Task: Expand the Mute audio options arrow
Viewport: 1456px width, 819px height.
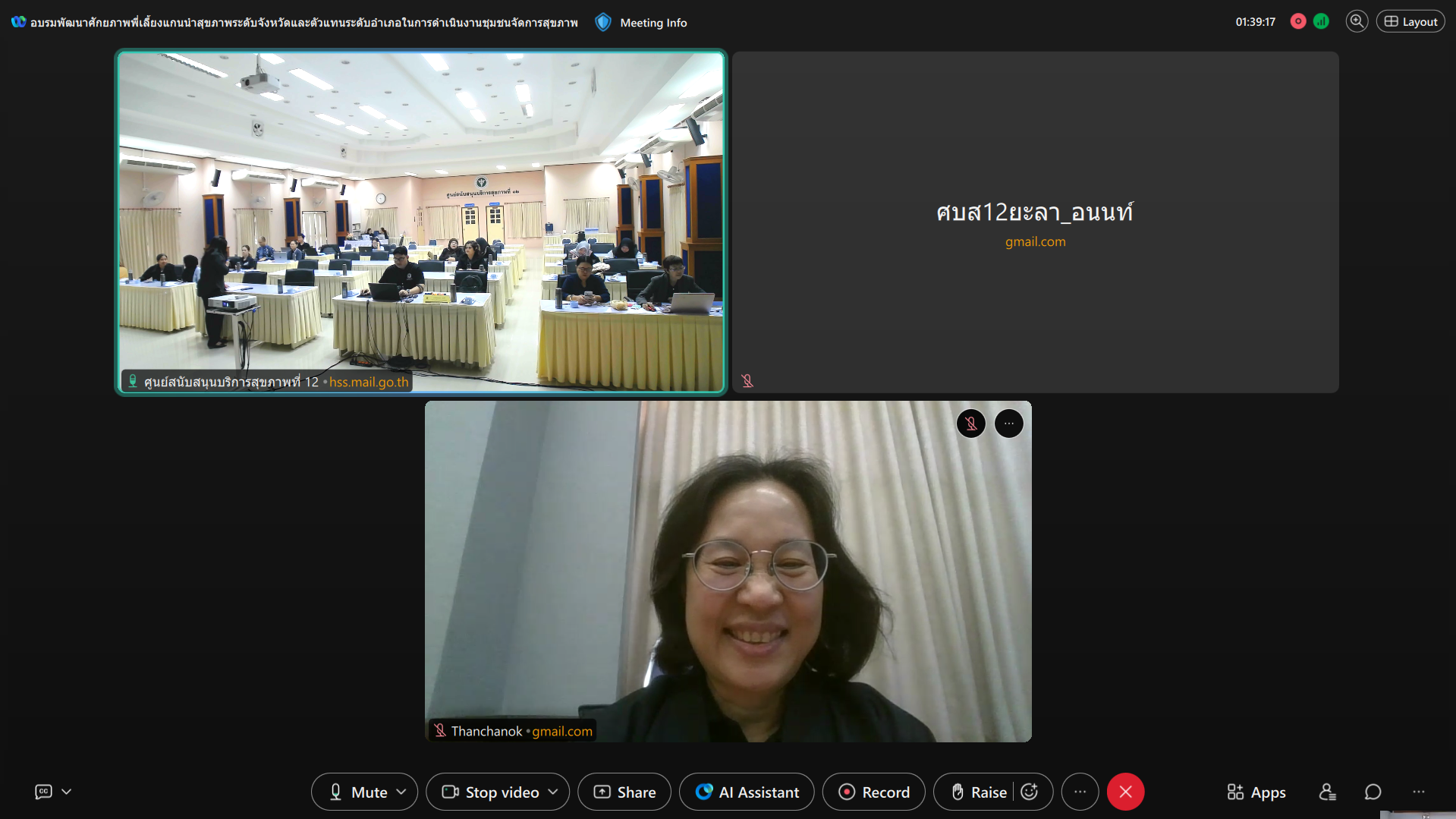Action: click(x=401, y=792)
